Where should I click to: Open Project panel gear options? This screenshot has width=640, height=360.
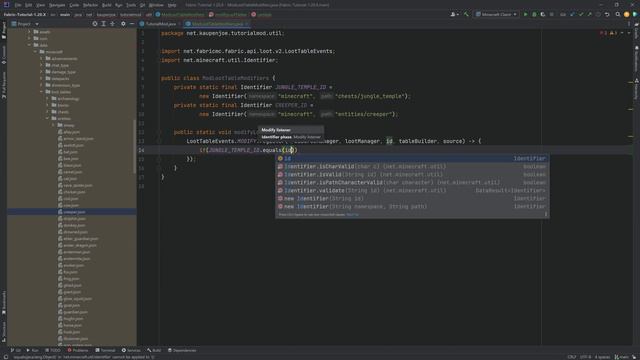click(x=123, y=24)
